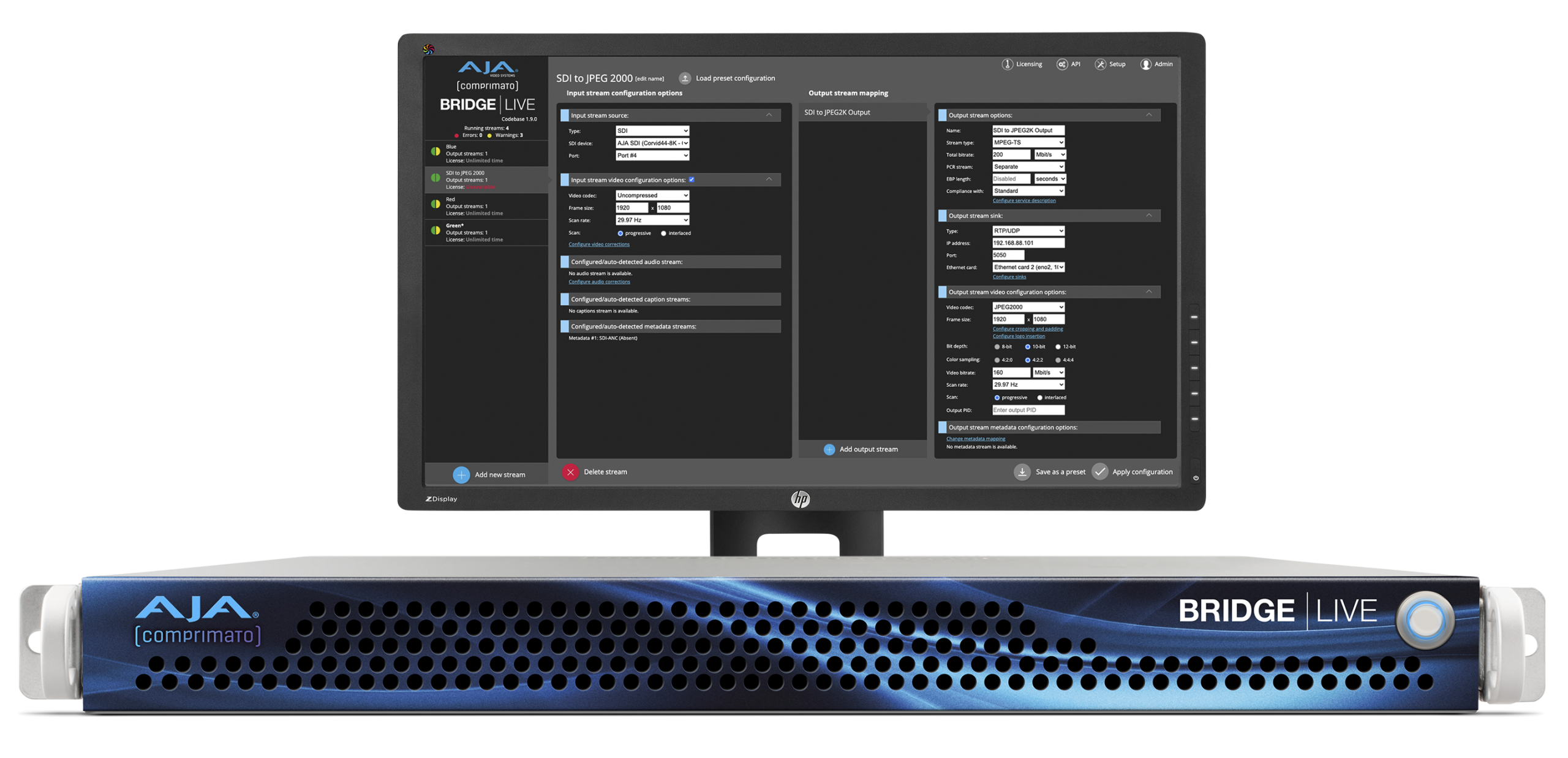Choose 8-bit bit depth
Screen dimensions: 1568x758
pos(997,347)
